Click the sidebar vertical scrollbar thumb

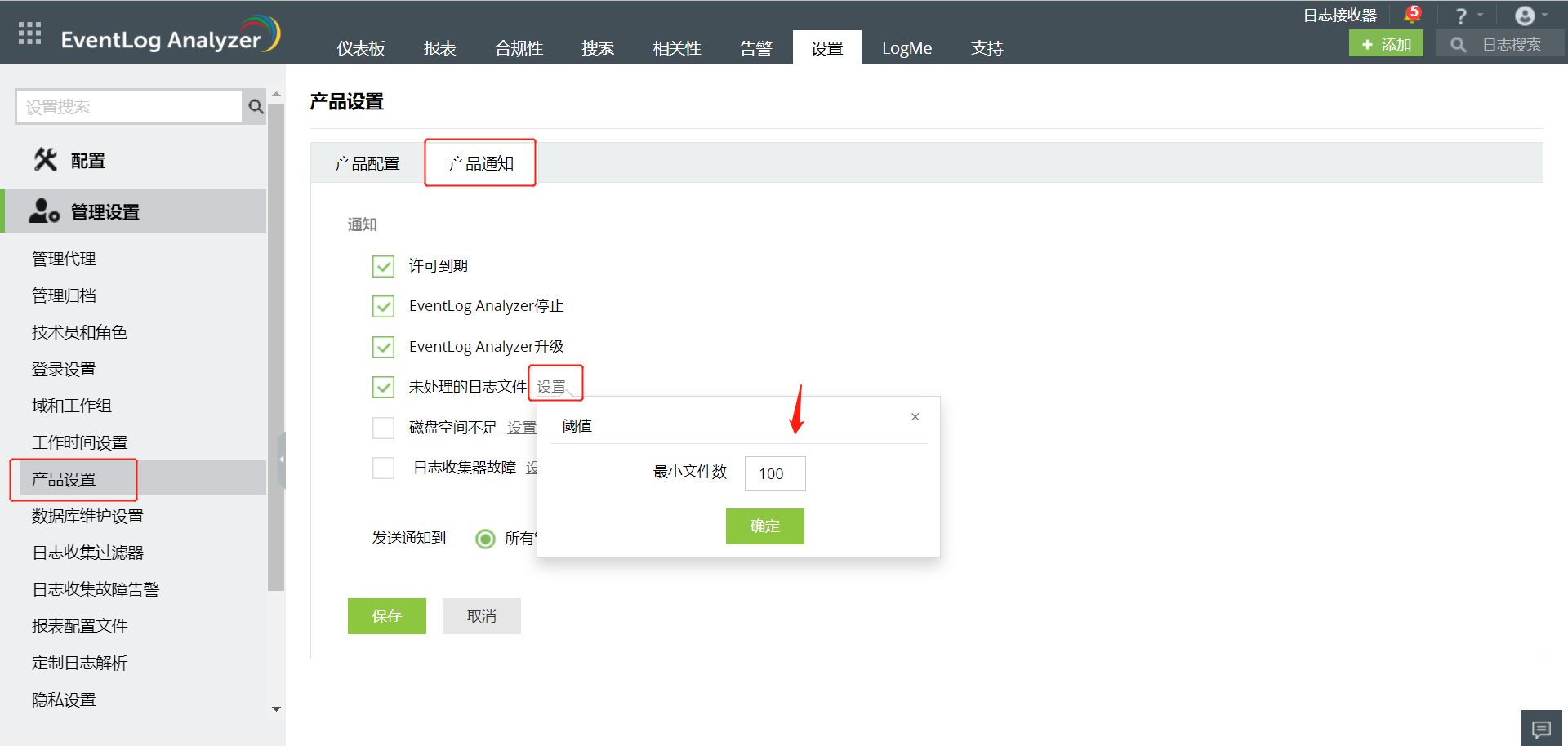pos(276,347)
